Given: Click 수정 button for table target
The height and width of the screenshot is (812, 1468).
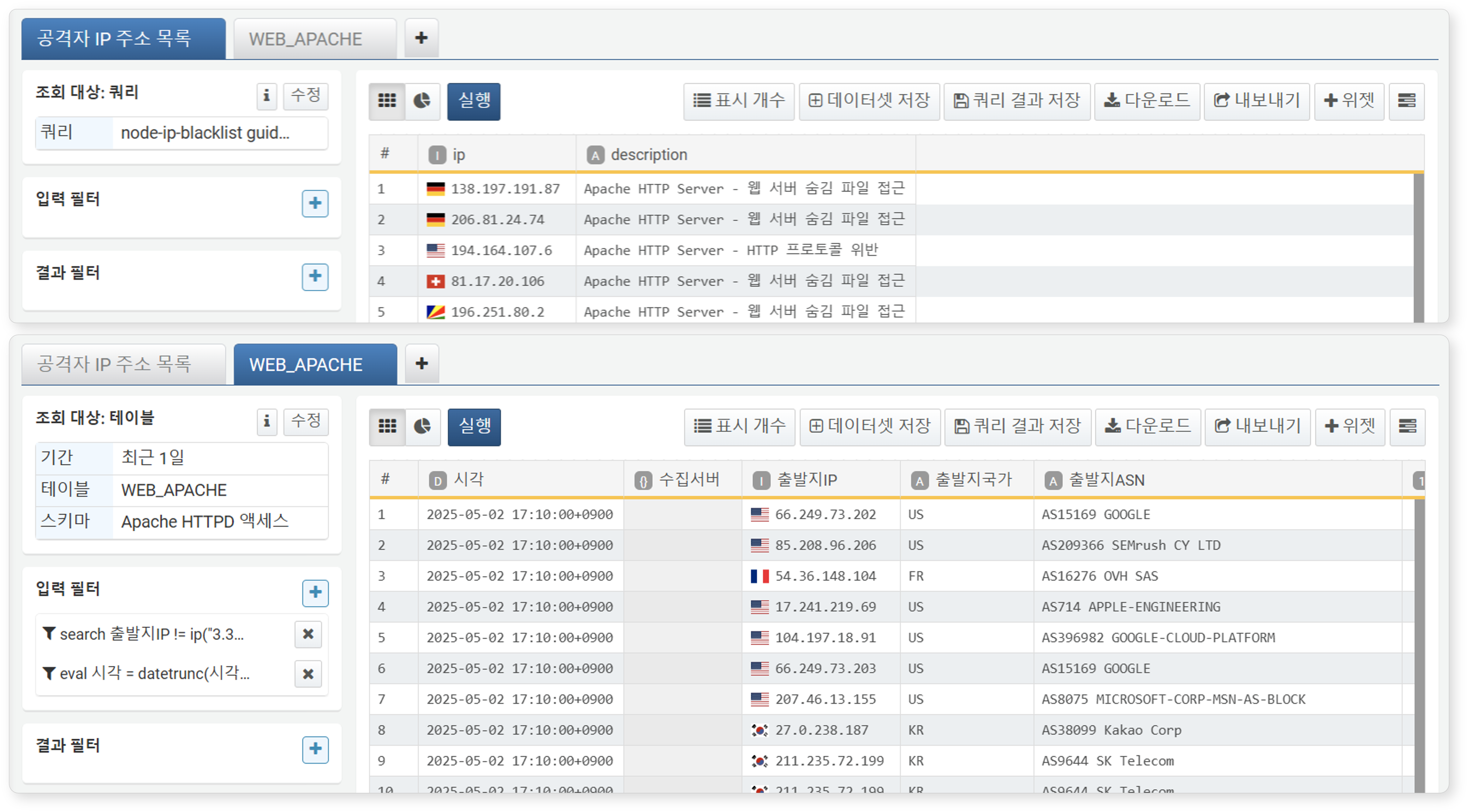Looking at the screenshot, I should point(307,421).
